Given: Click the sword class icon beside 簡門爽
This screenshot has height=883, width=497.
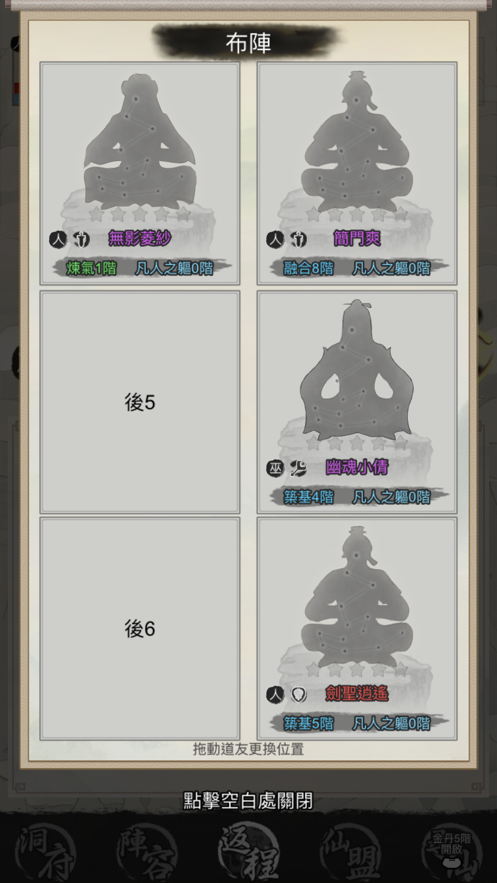Looking at the screenshot, I should 298,240.
